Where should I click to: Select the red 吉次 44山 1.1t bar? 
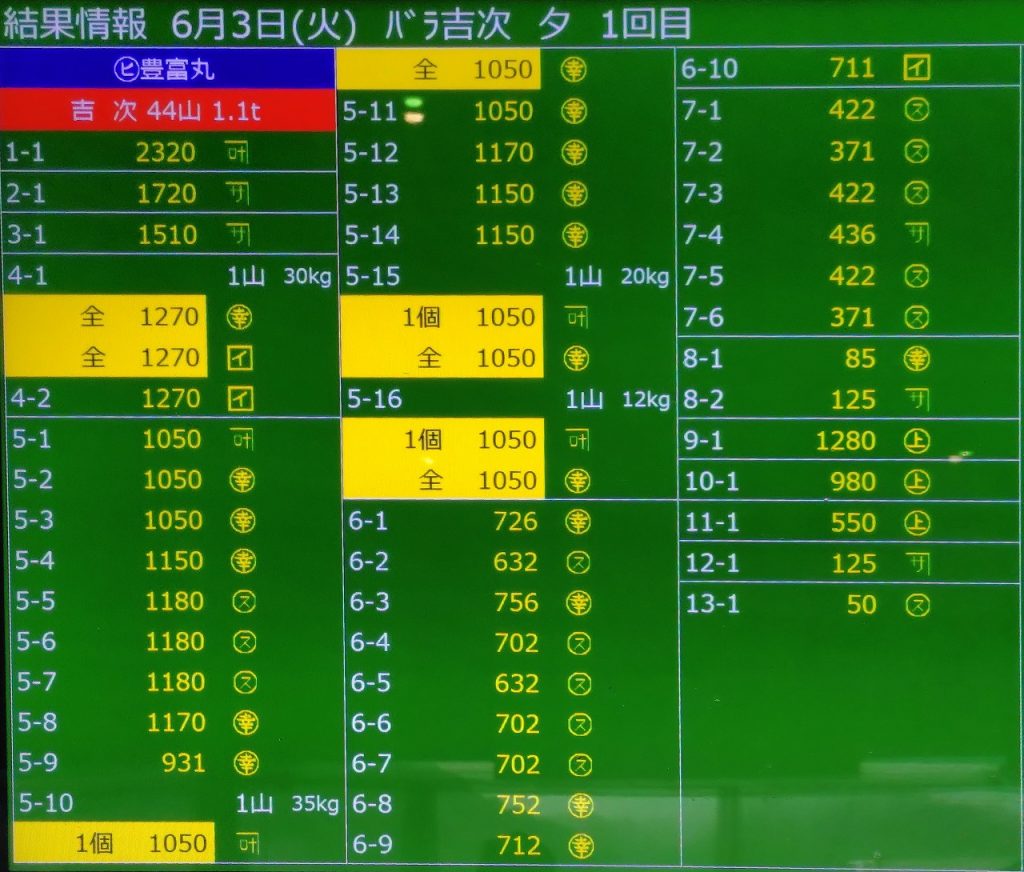click(x=167, y=111)
